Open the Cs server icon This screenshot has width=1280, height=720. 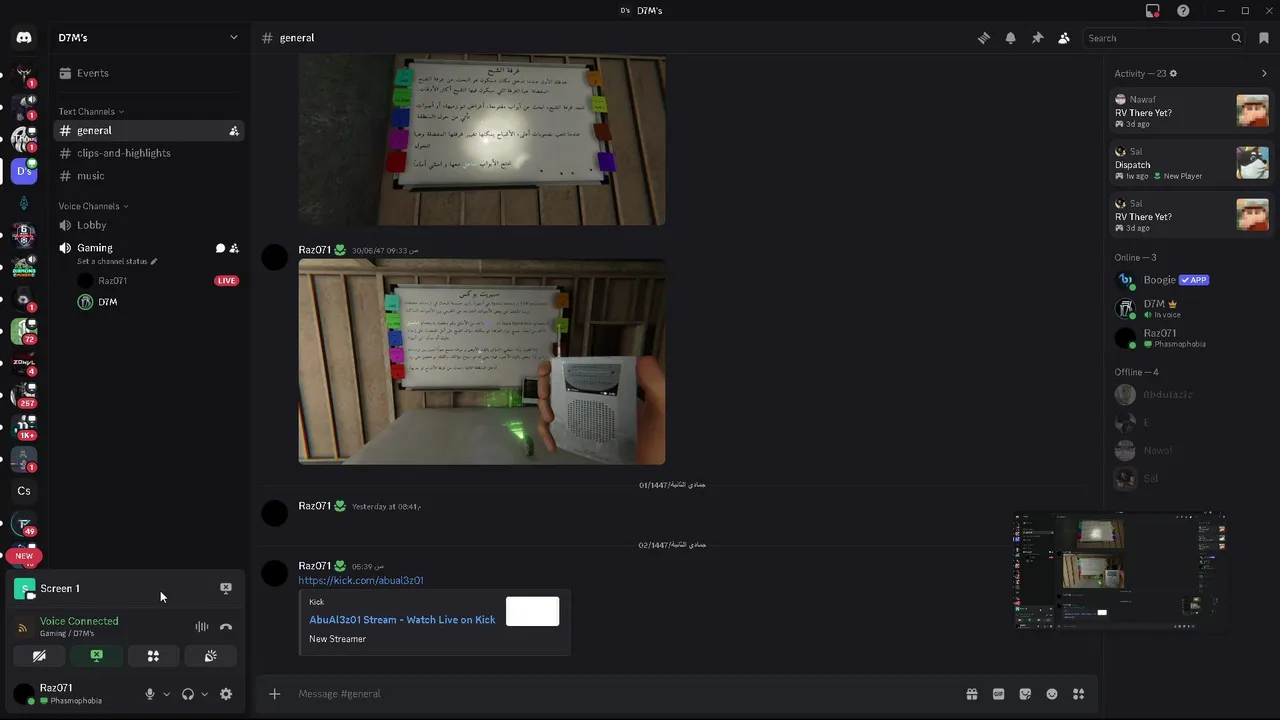[24, 491]
